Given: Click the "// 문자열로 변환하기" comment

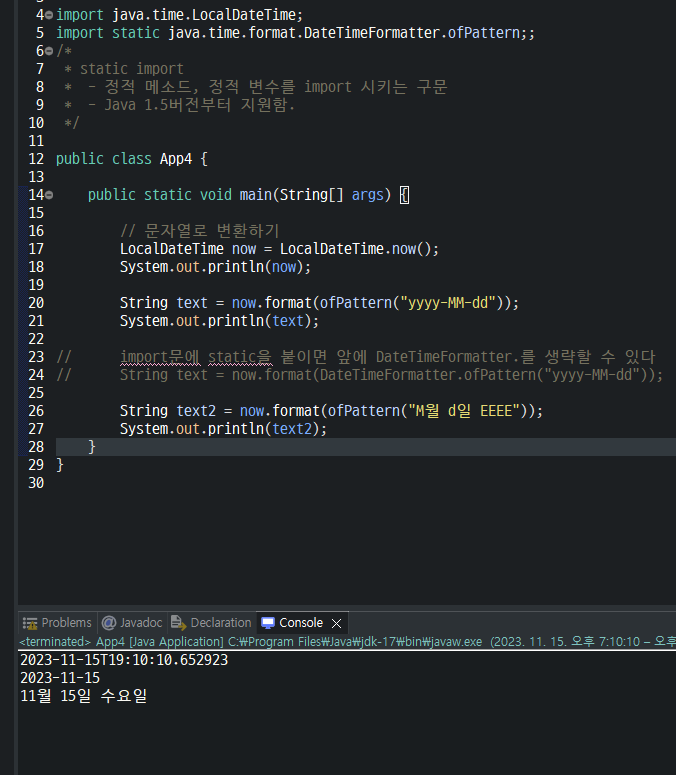Looking at the screenshot, I should [x=200, y=231].
